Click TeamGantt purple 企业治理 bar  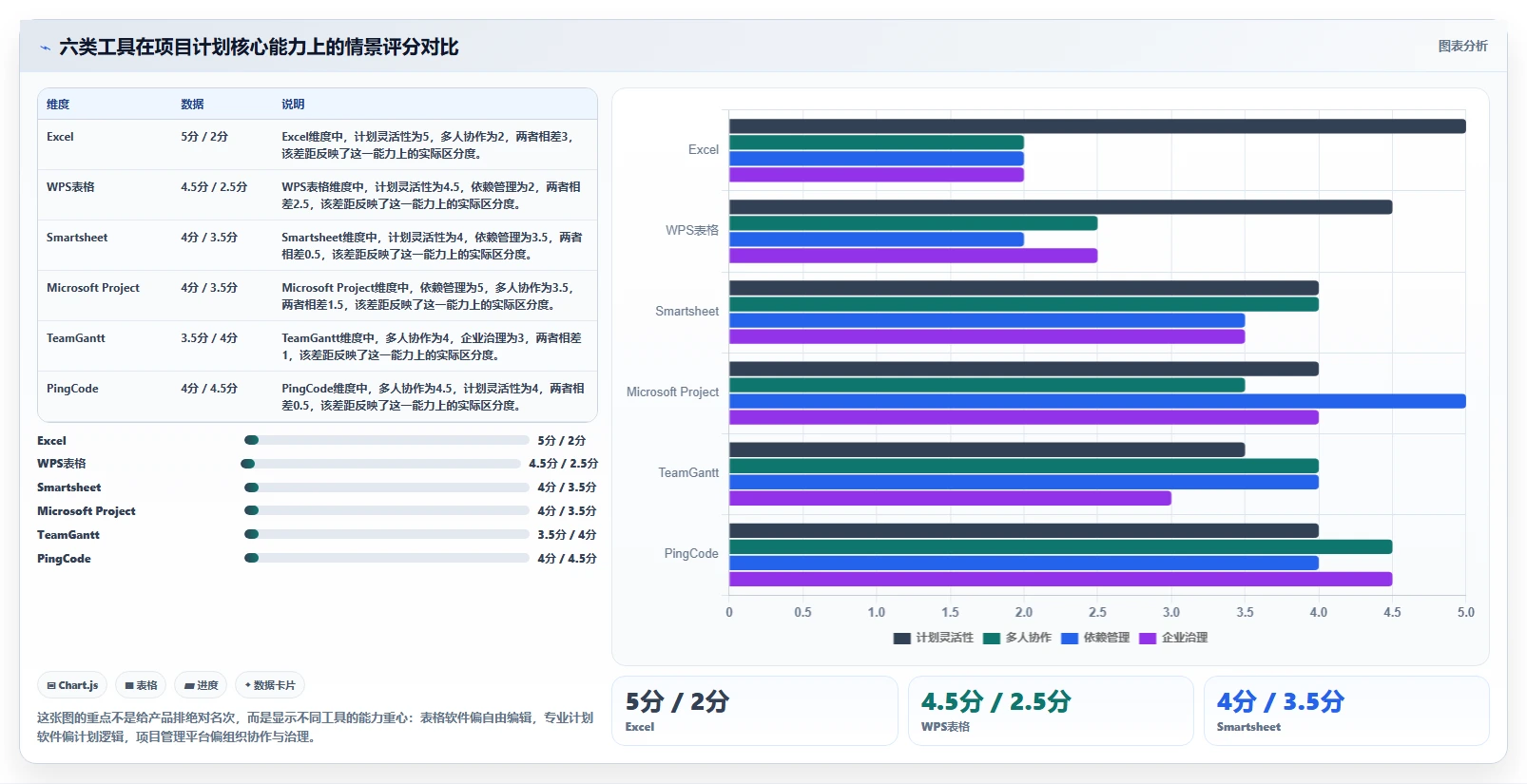point(950,498)
